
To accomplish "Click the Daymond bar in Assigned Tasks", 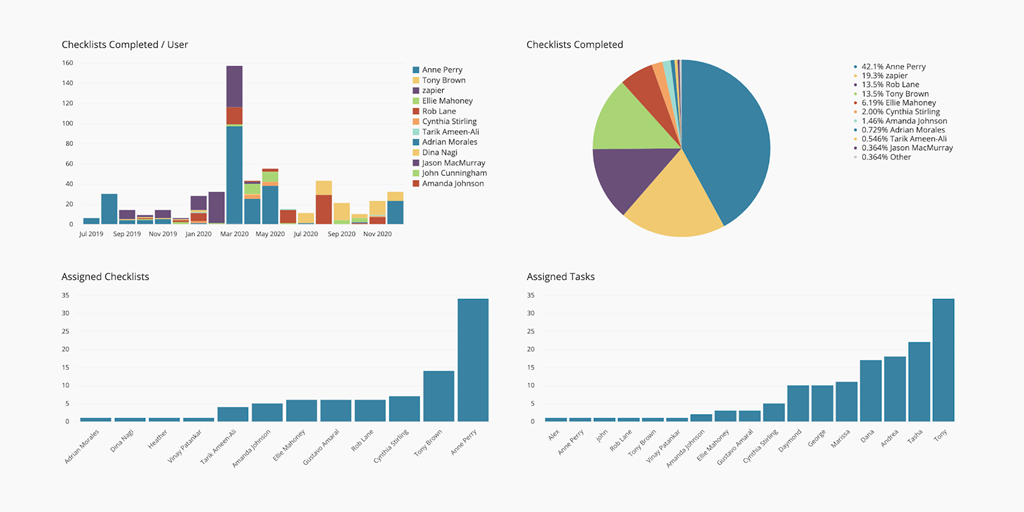I will [x=798, y=403].
